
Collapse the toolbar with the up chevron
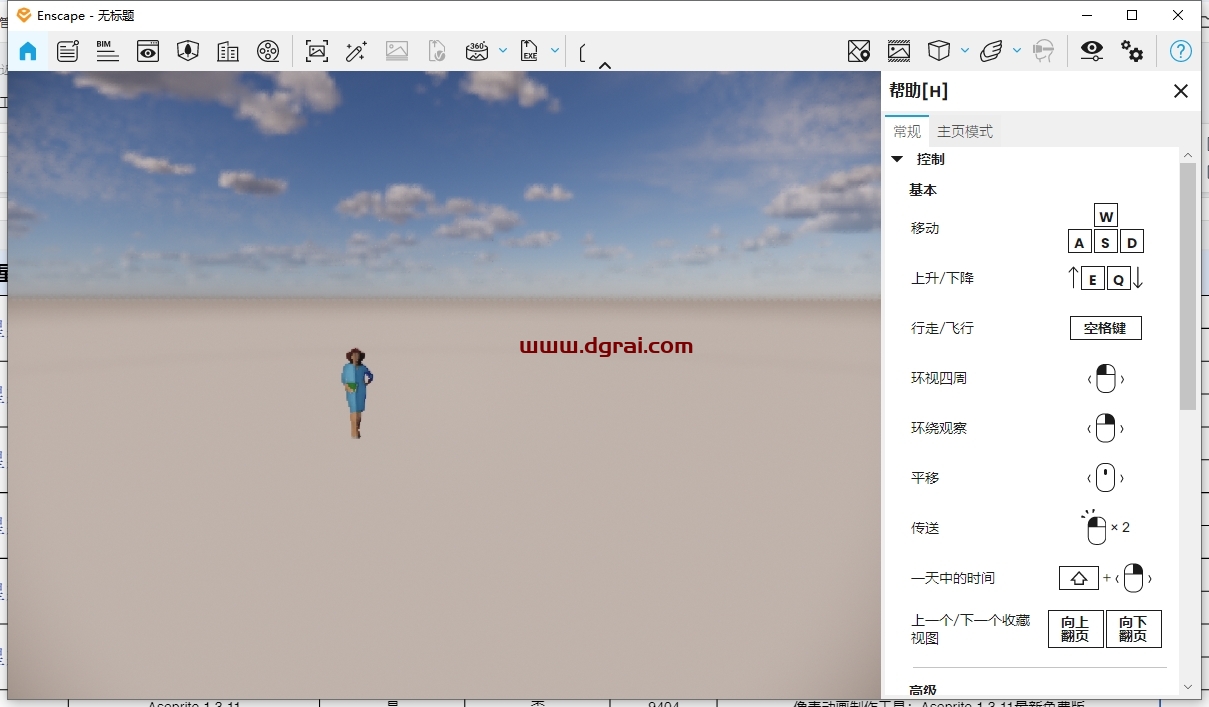tap(605, 65)
